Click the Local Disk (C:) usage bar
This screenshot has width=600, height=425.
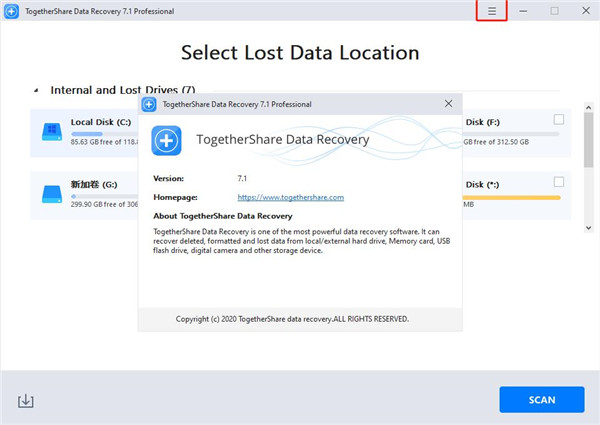tap(87, 133)
